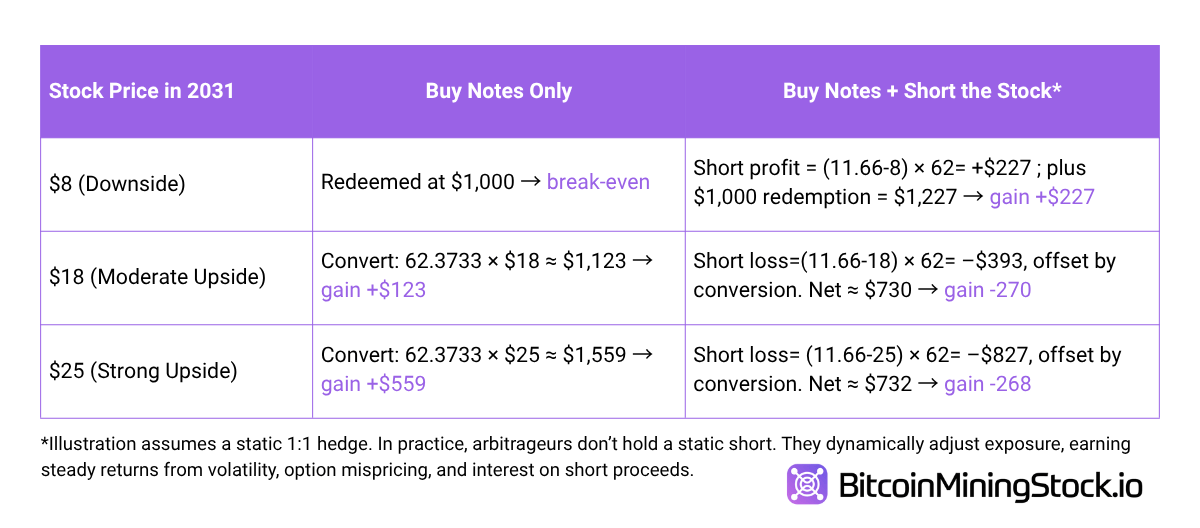This screenshot has width=1200, height=528.
Task: Click the purple "gain +$123" result
Action: [373, 290]
